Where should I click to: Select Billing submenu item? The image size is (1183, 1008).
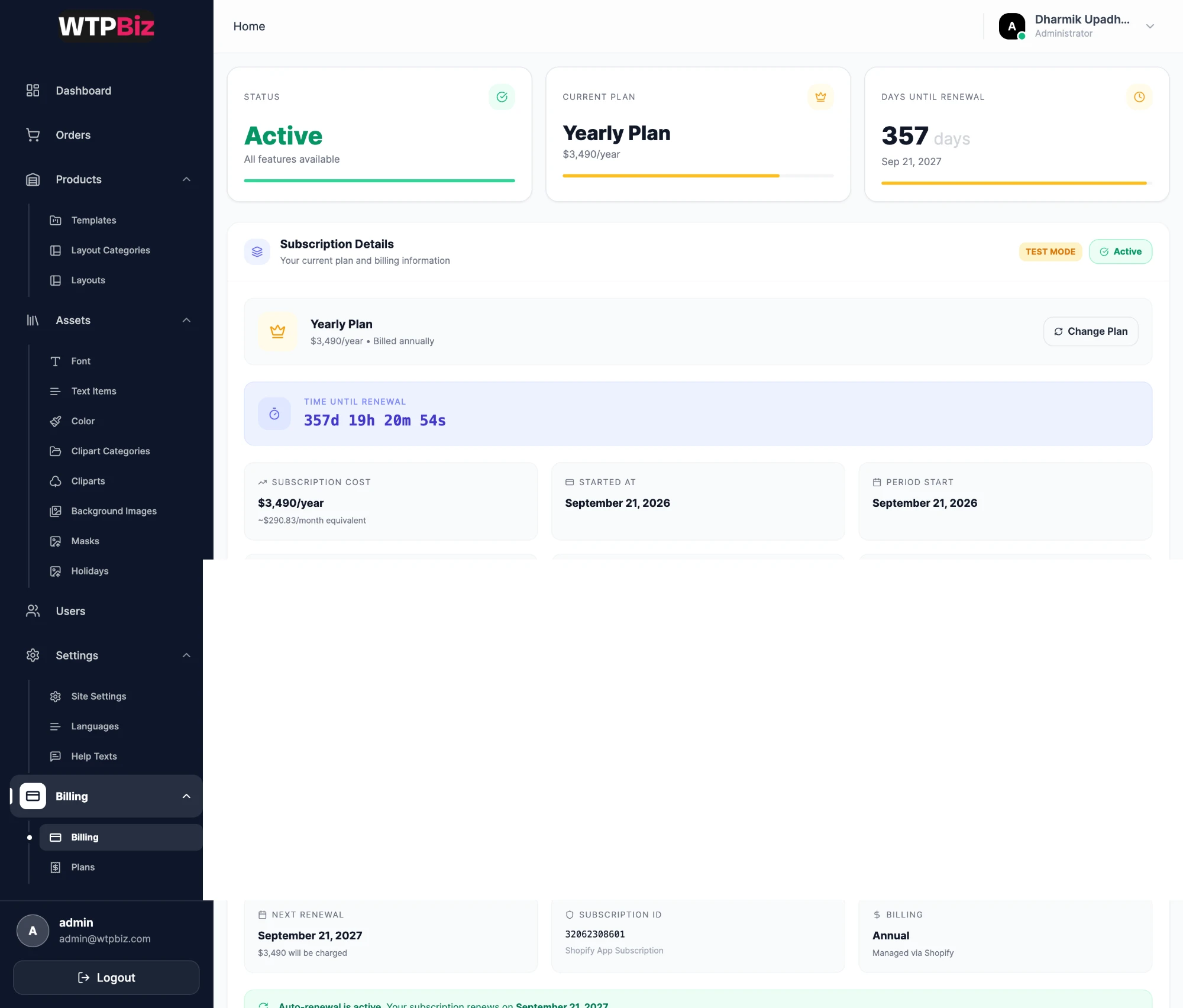click(121, 837)
